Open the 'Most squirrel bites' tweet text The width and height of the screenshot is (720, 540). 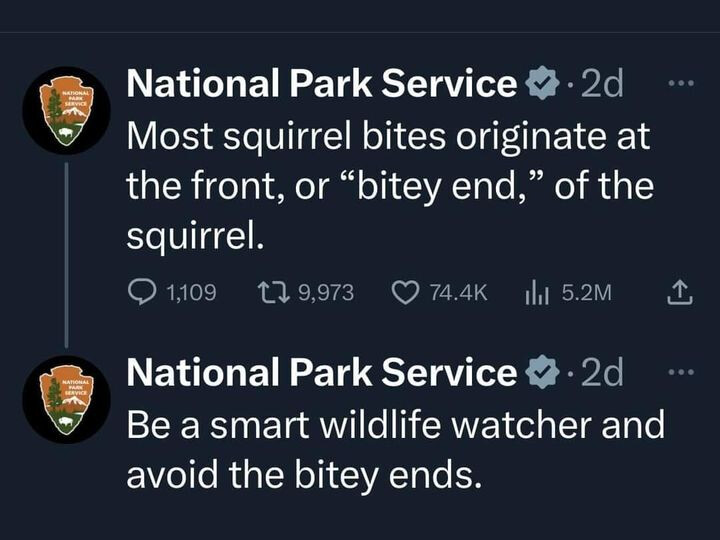pyautogui.click(x=388, y=185)
